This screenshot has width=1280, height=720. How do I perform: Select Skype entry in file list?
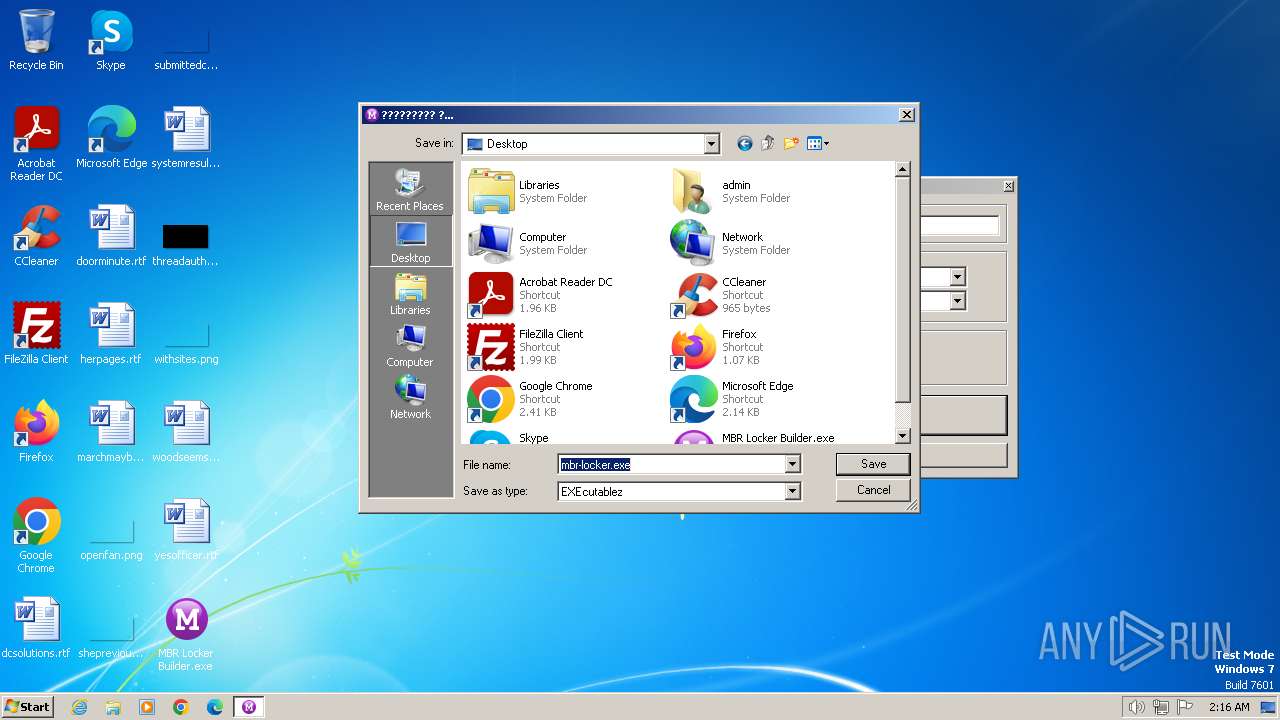[x=509, y=437]
